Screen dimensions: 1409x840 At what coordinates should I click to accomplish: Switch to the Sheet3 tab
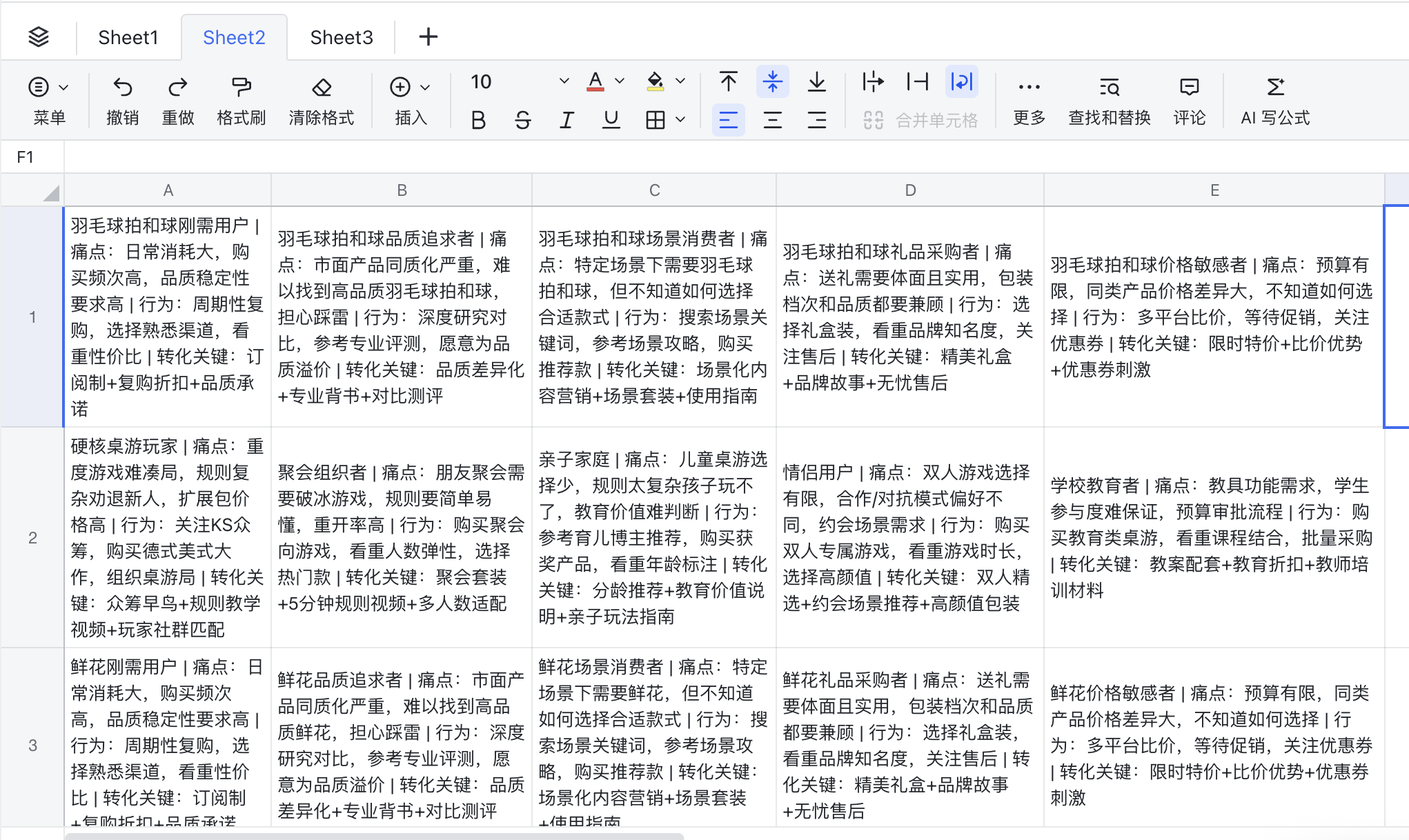click(x=341, y=37)
